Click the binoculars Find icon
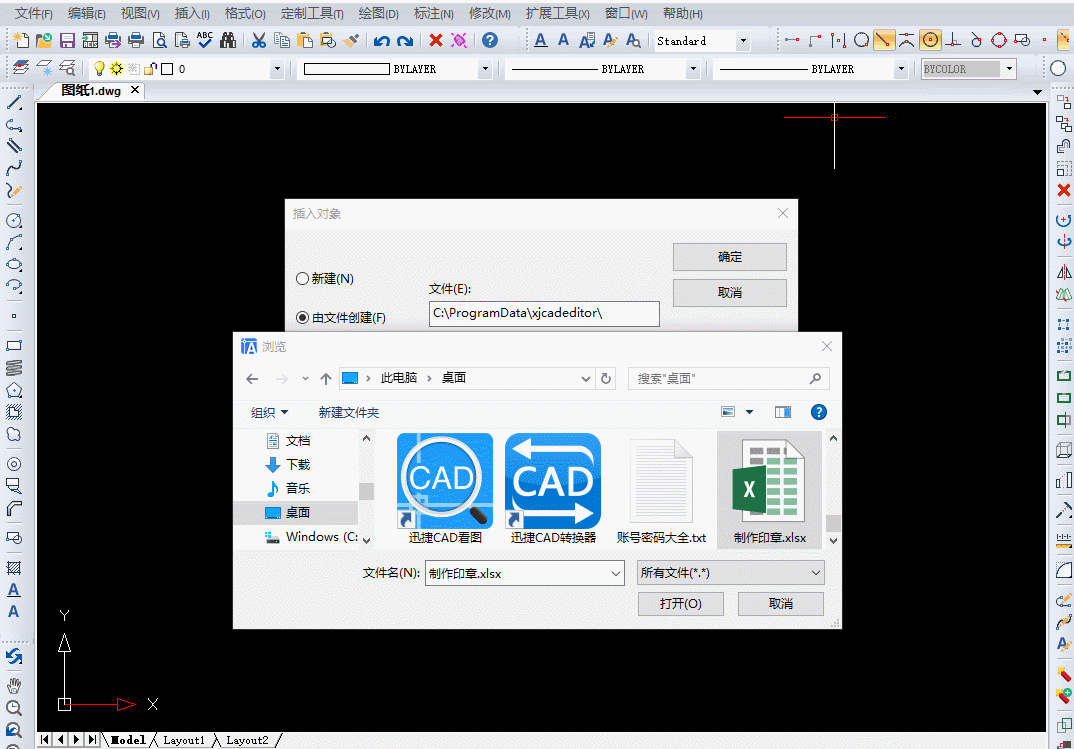 [228, 41]
